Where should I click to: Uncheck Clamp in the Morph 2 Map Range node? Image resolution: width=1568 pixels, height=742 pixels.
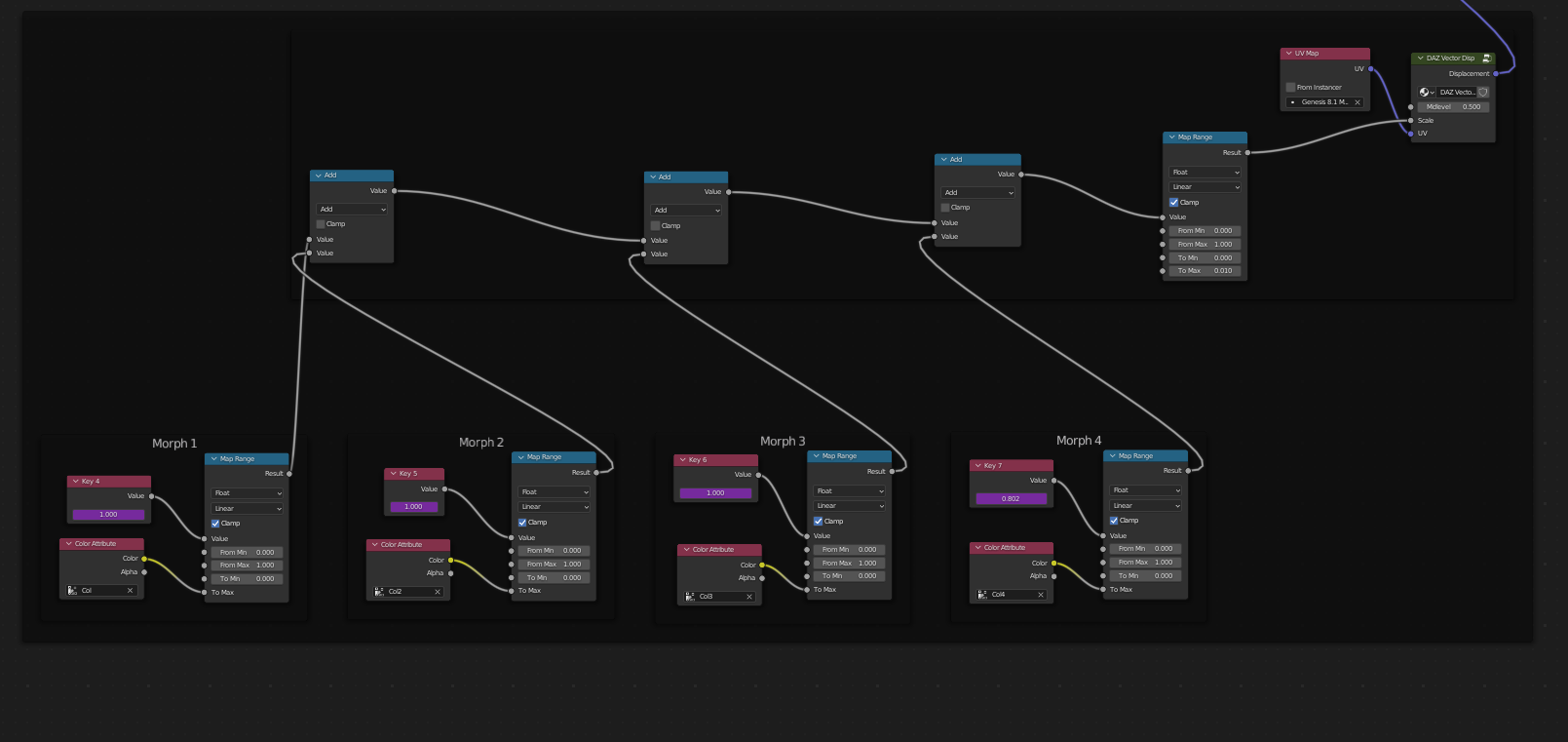click(x=522, y=523)
